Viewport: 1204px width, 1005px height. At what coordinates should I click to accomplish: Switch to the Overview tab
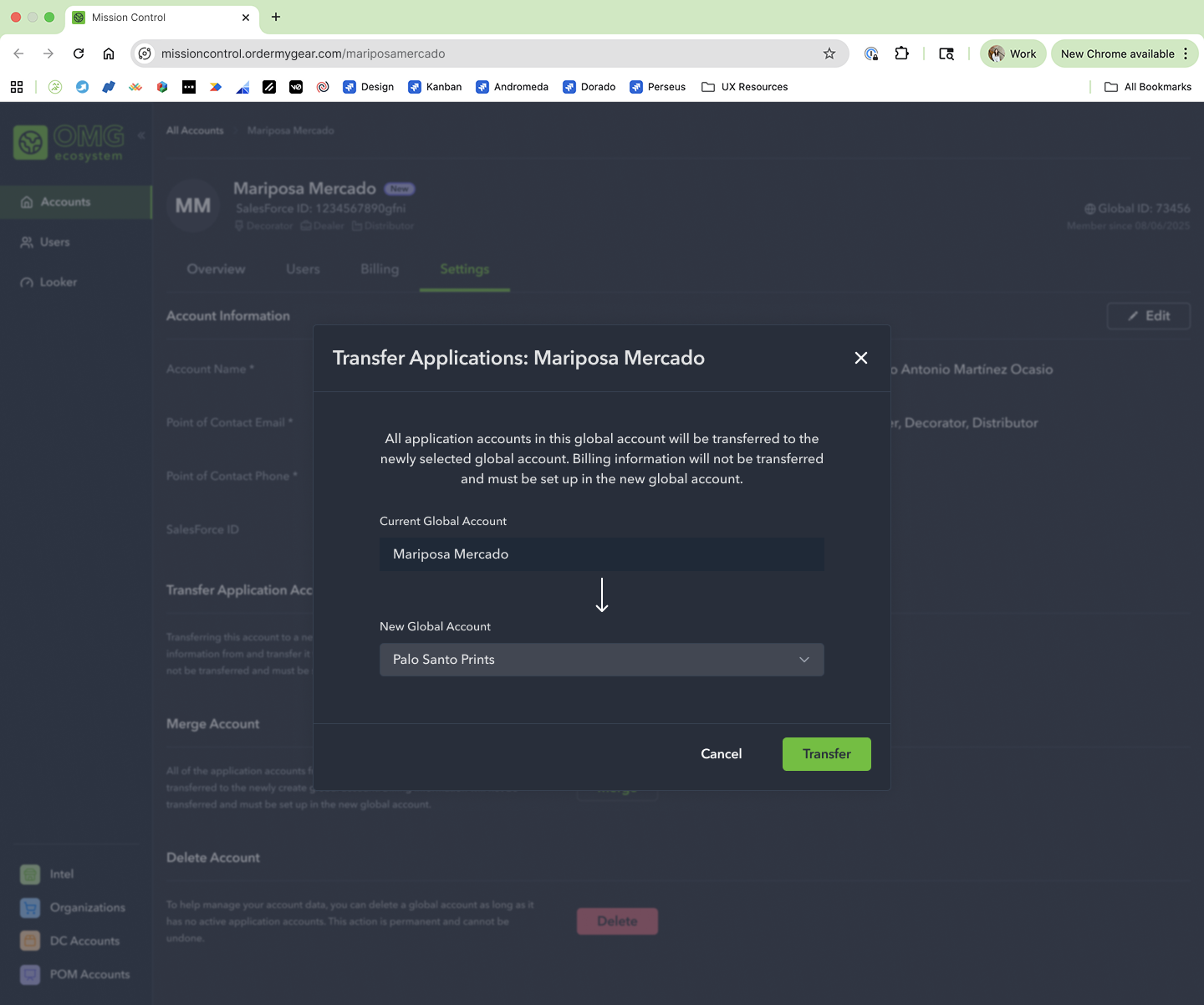click(216, 269)
